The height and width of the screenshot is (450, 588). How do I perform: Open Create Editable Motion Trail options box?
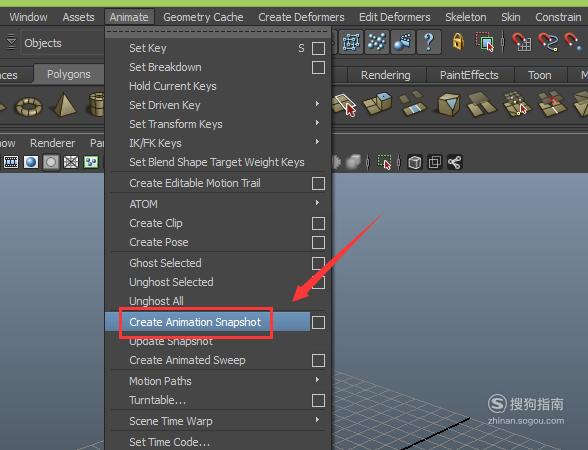click(318, 184)
